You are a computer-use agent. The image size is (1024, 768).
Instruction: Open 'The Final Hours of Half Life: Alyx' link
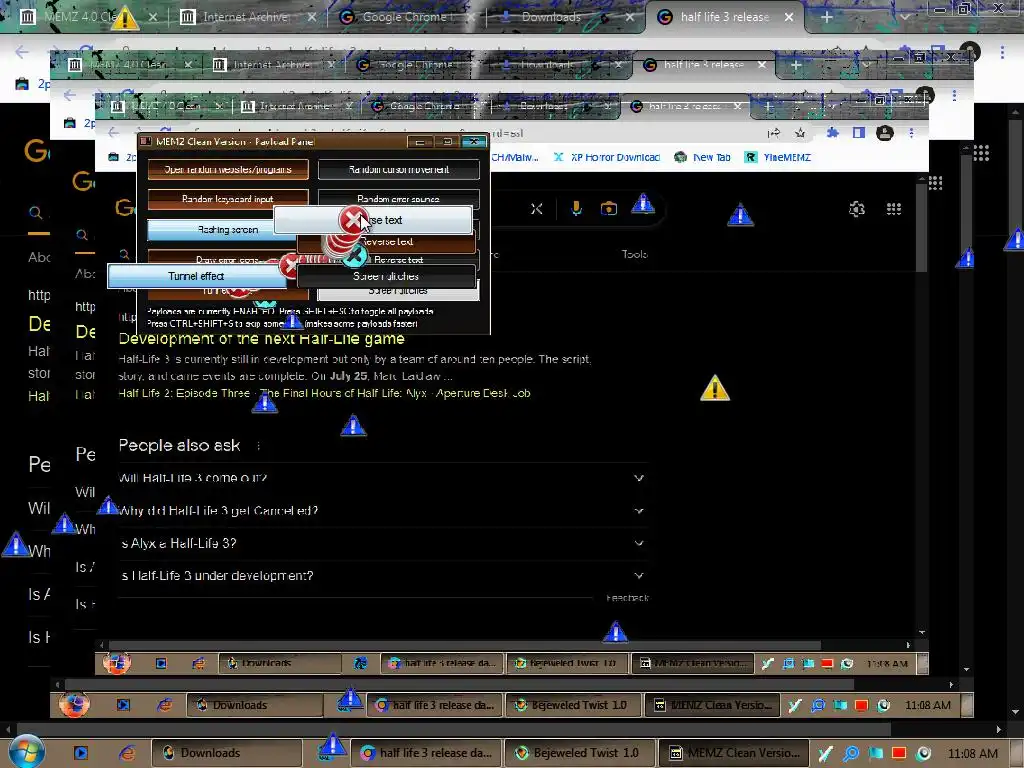pos(344,393)
